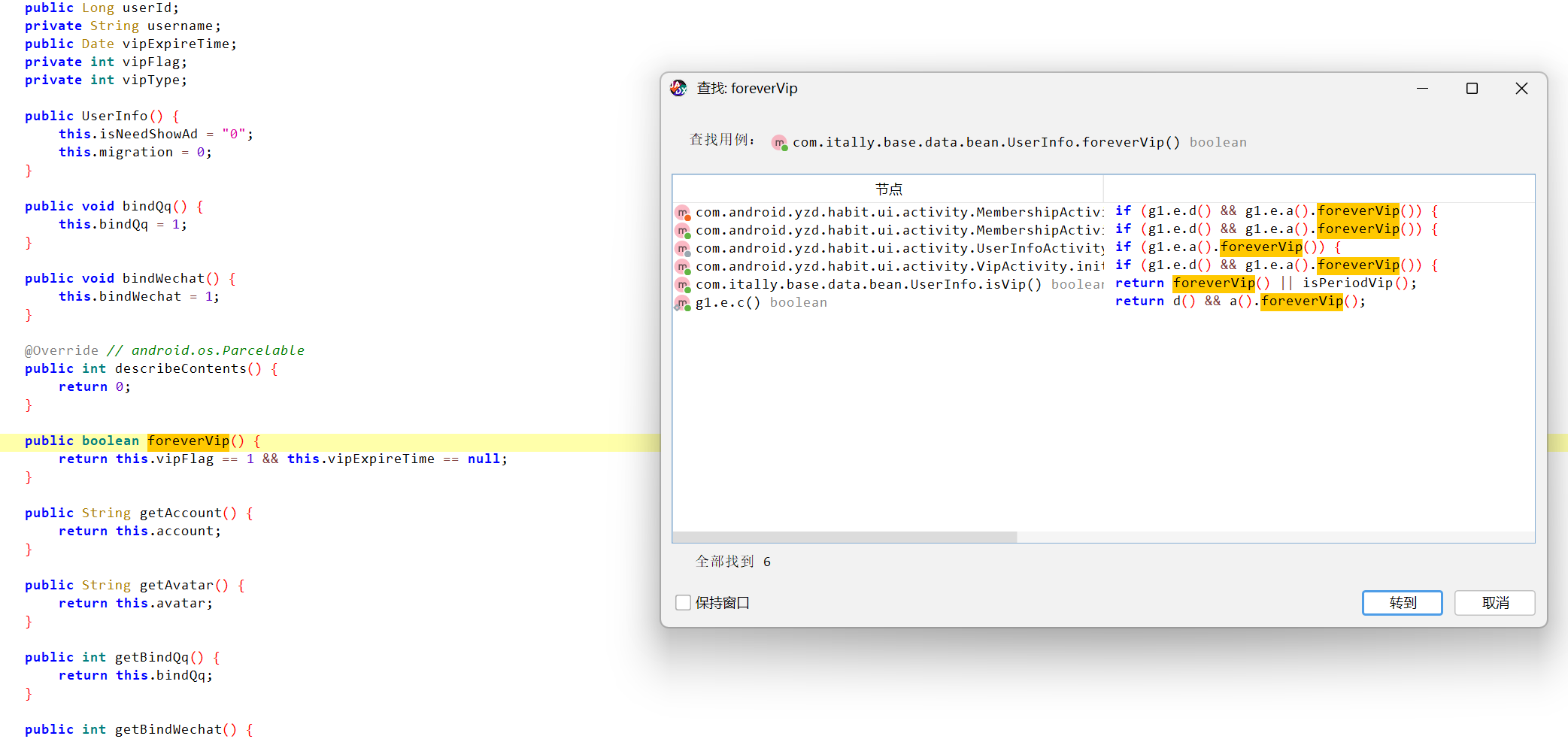1568x742 pixels.
Task: Minimize the foreverVip search dialog
Action: point(1422,89)
